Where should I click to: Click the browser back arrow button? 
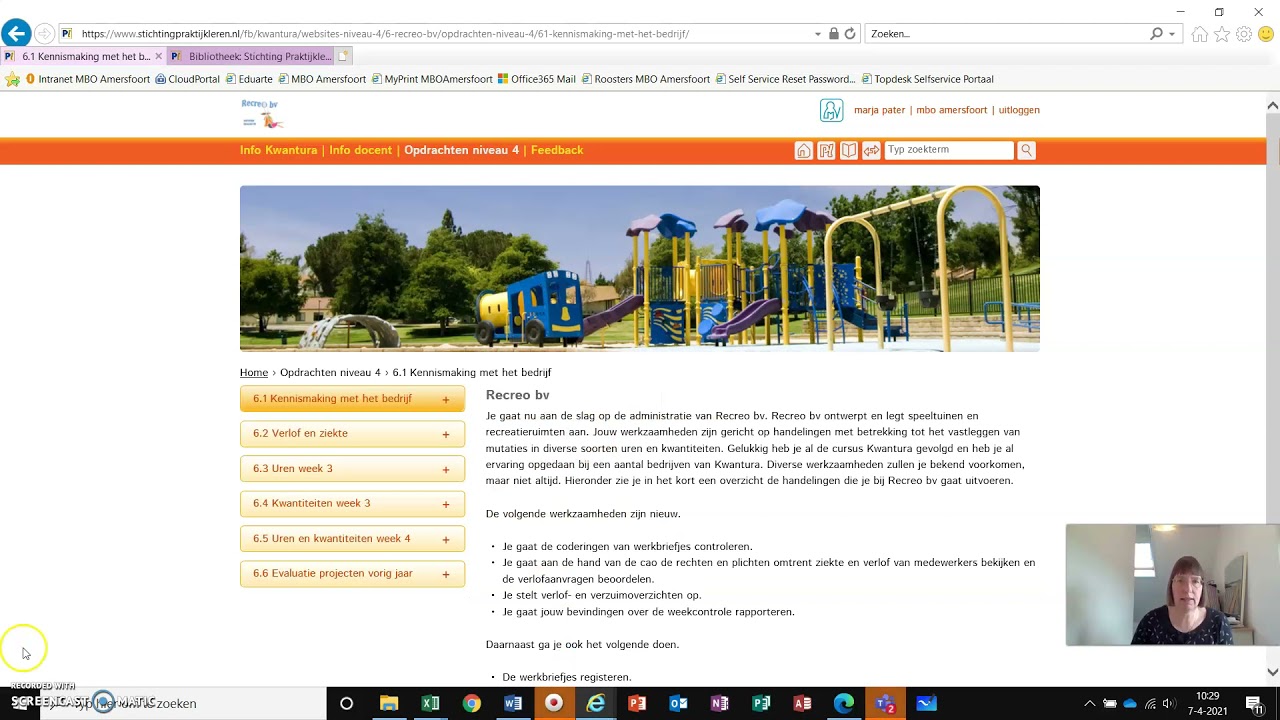tap(16, 34)
